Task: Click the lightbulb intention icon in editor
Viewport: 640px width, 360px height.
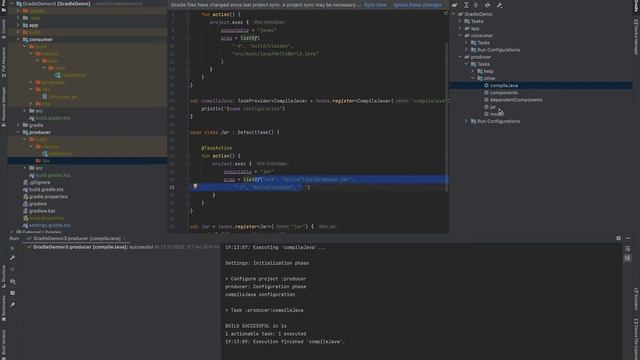Action: pos(195,187)
